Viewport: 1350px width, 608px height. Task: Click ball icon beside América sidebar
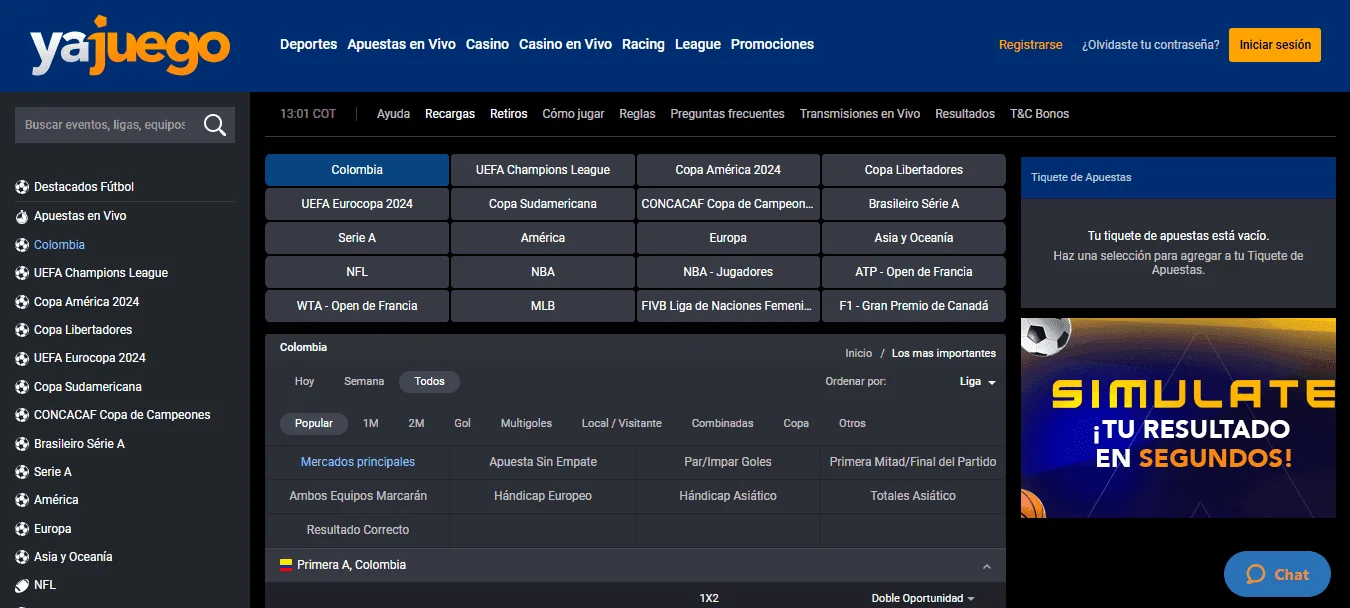(x=22, y=500)
